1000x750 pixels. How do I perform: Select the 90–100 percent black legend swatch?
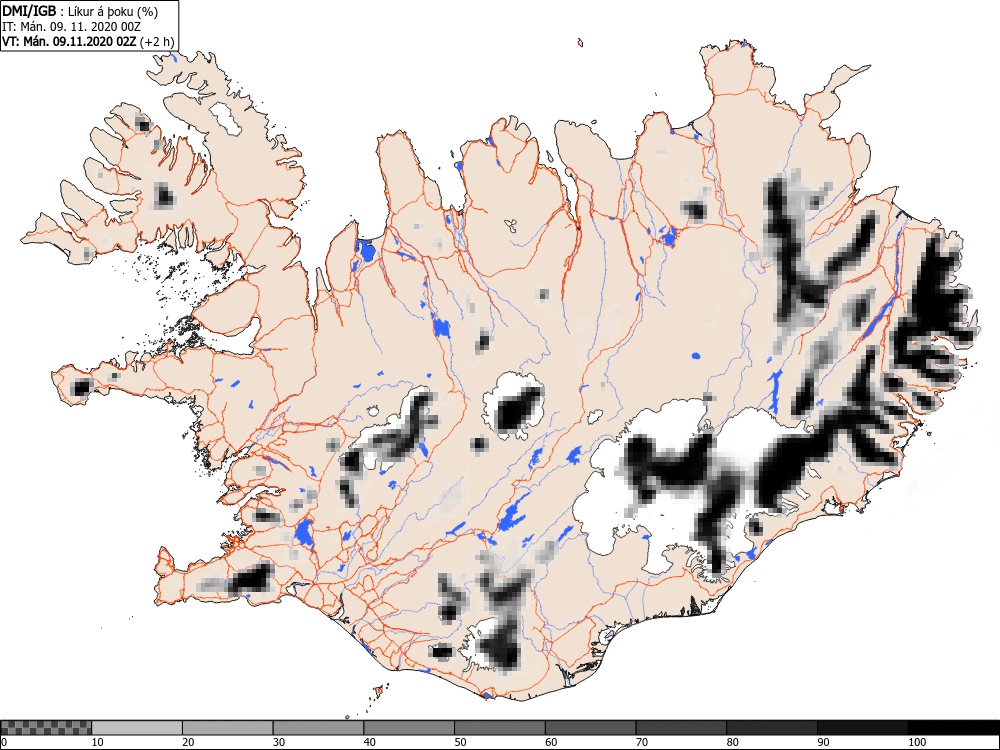click(862, 728)
